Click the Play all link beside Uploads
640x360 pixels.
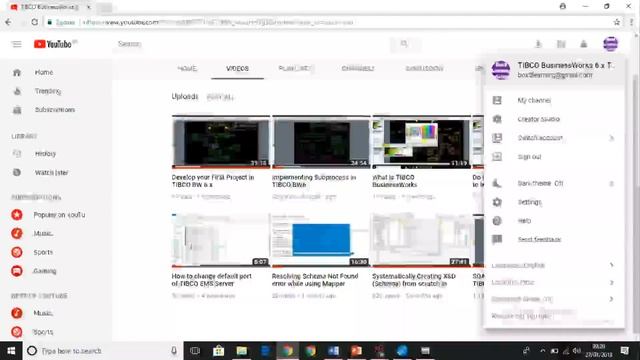(220, 97)
